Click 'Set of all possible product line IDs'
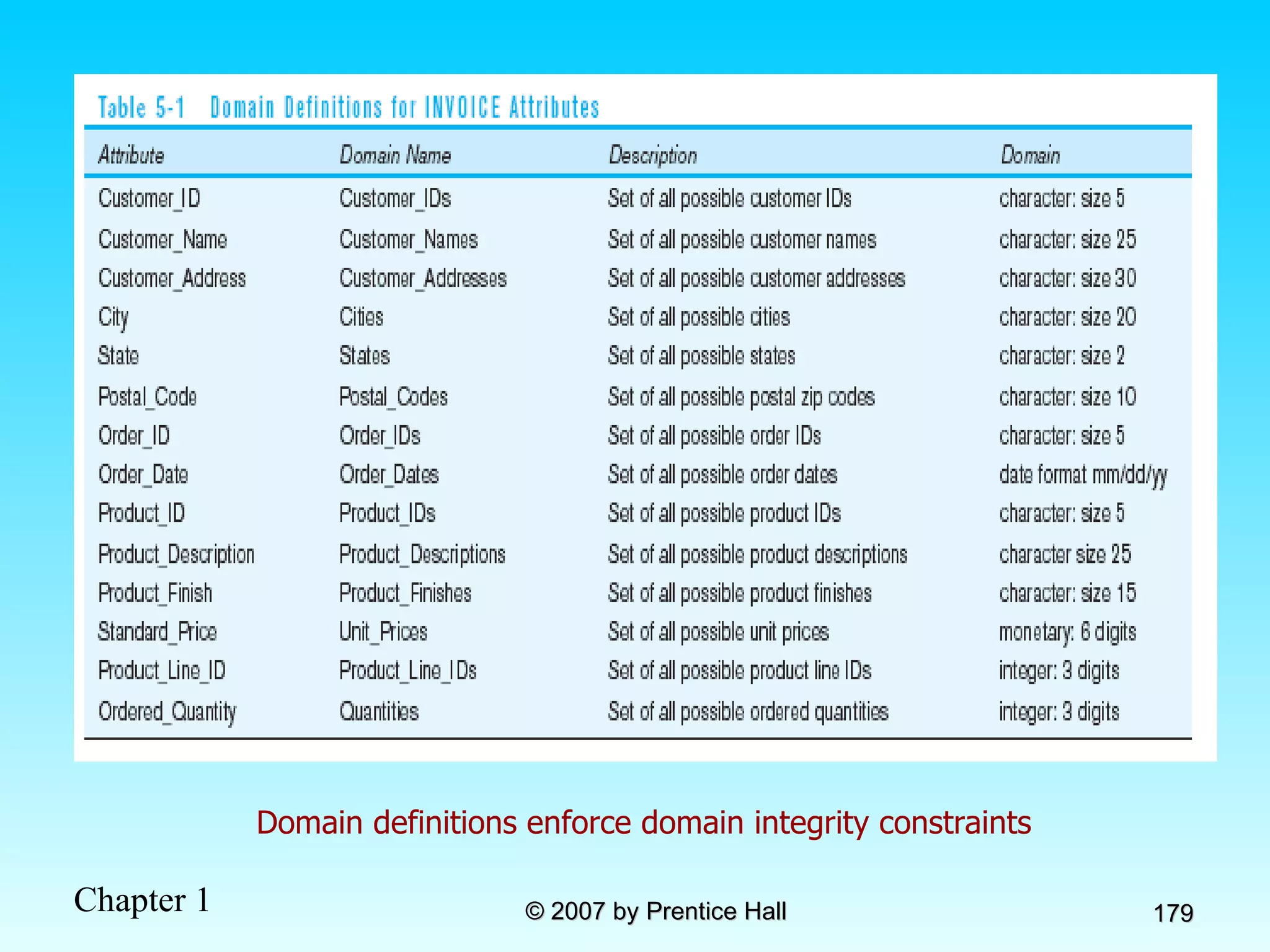This screenshot has width=1270, height=952. [740, 671]
